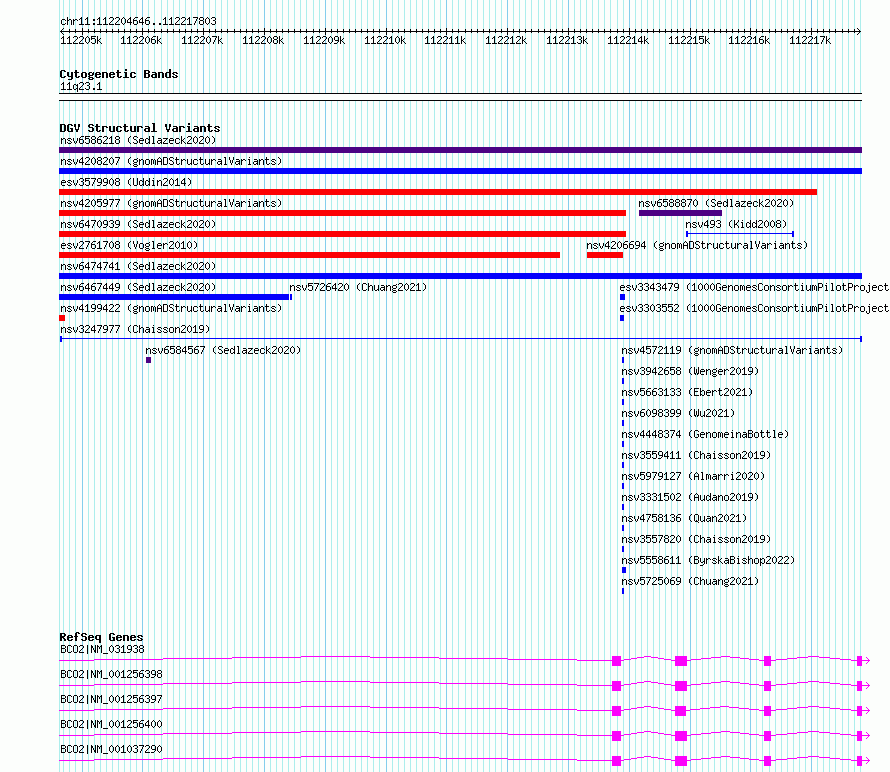Open nsv6470939 (Sedlazeck2020) label
Image resolution: width=890 pixels, height=772 pixels.
pyautogui.click(x=138, y=224)
